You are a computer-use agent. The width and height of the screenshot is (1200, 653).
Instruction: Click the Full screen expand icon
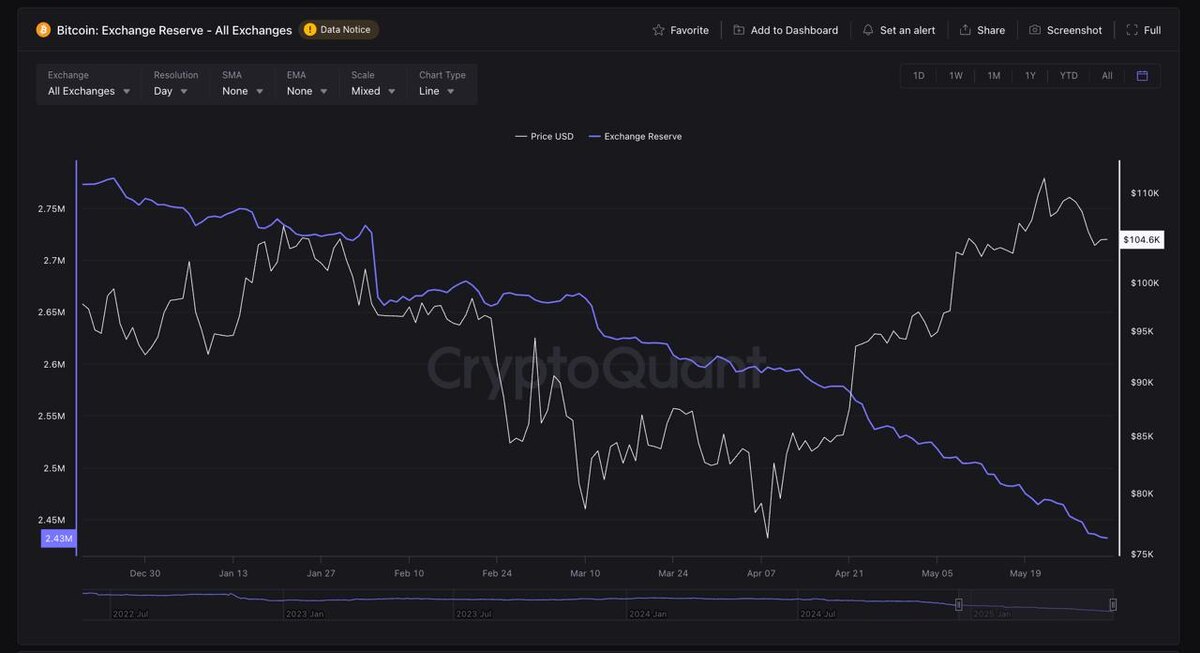(x=1132, y=30)
